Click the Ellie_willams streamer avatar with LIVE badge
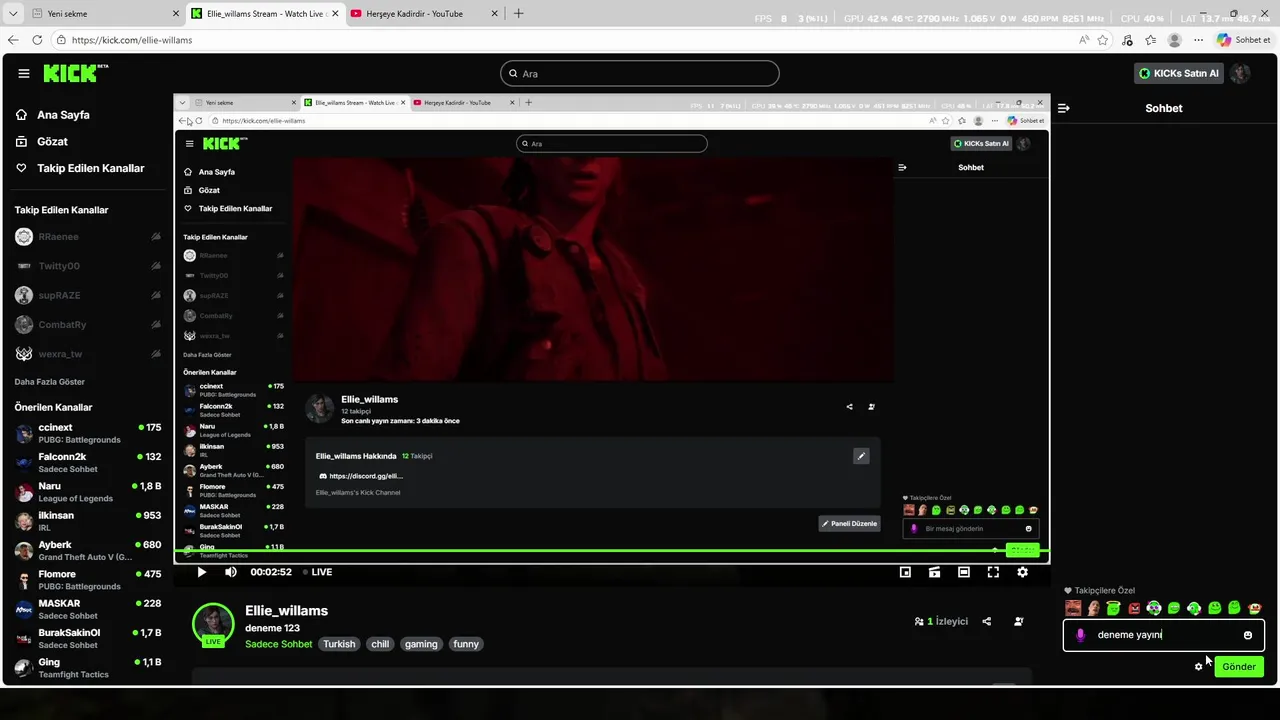 (213, 624)
